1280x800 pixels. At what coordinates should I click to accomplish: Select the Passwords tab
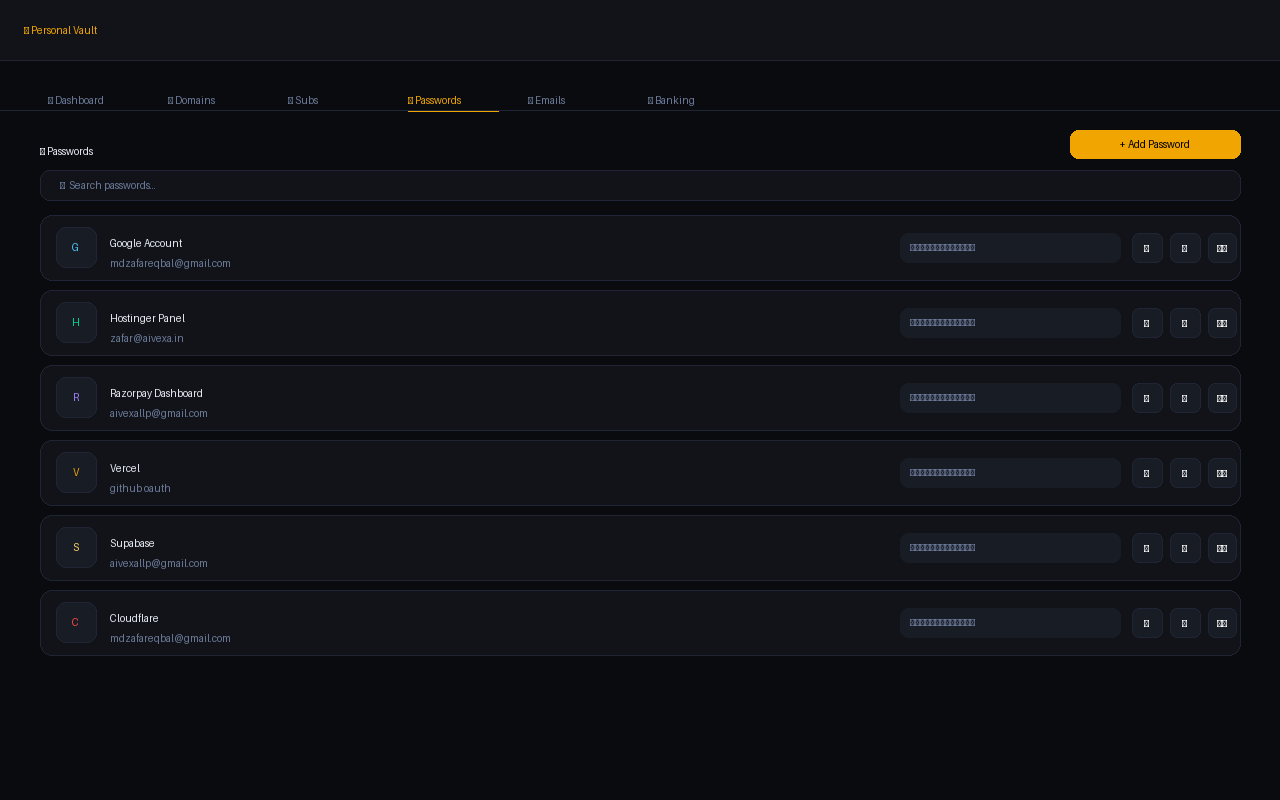[435, 100]
